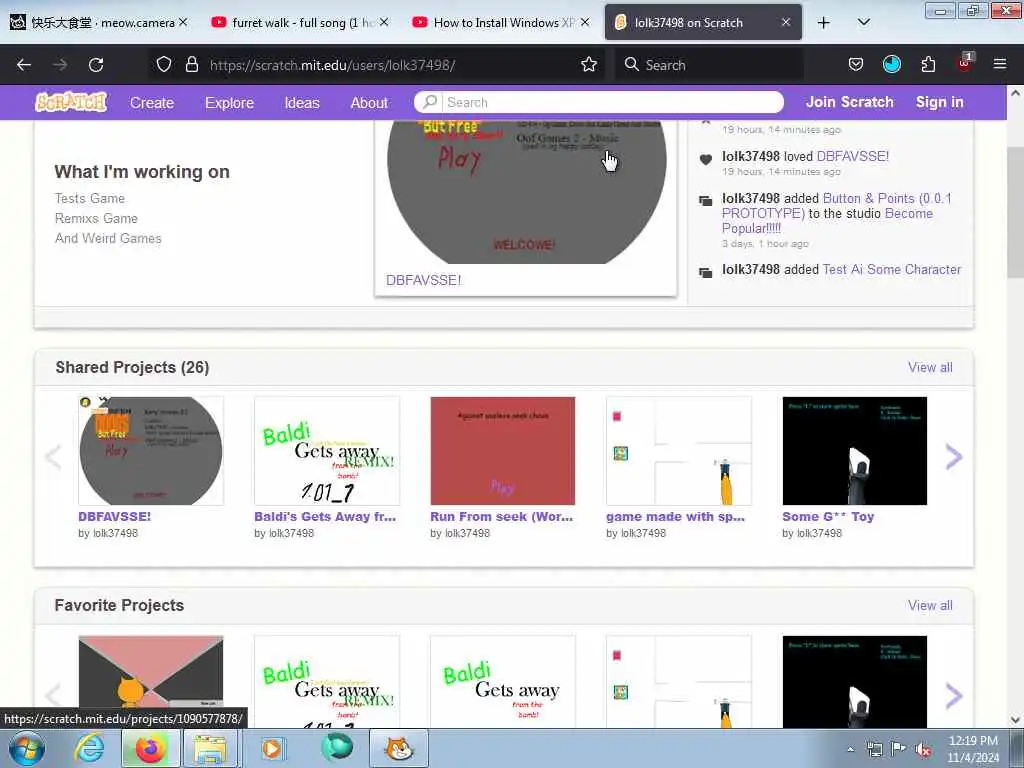The image size is (1024, 768).
Task: Open DBFAVSSE! link in loved activity
Action: click(x=853, y=156)
